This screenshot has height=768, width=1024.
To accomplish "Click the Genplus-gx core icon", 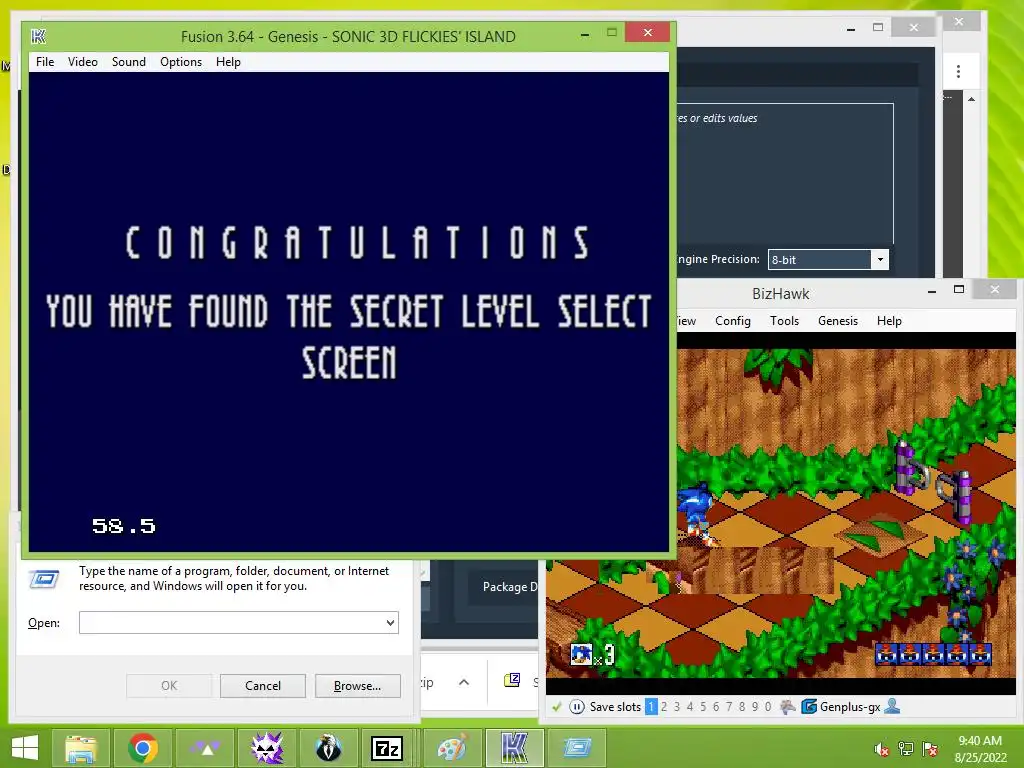I will click(808, 707).
